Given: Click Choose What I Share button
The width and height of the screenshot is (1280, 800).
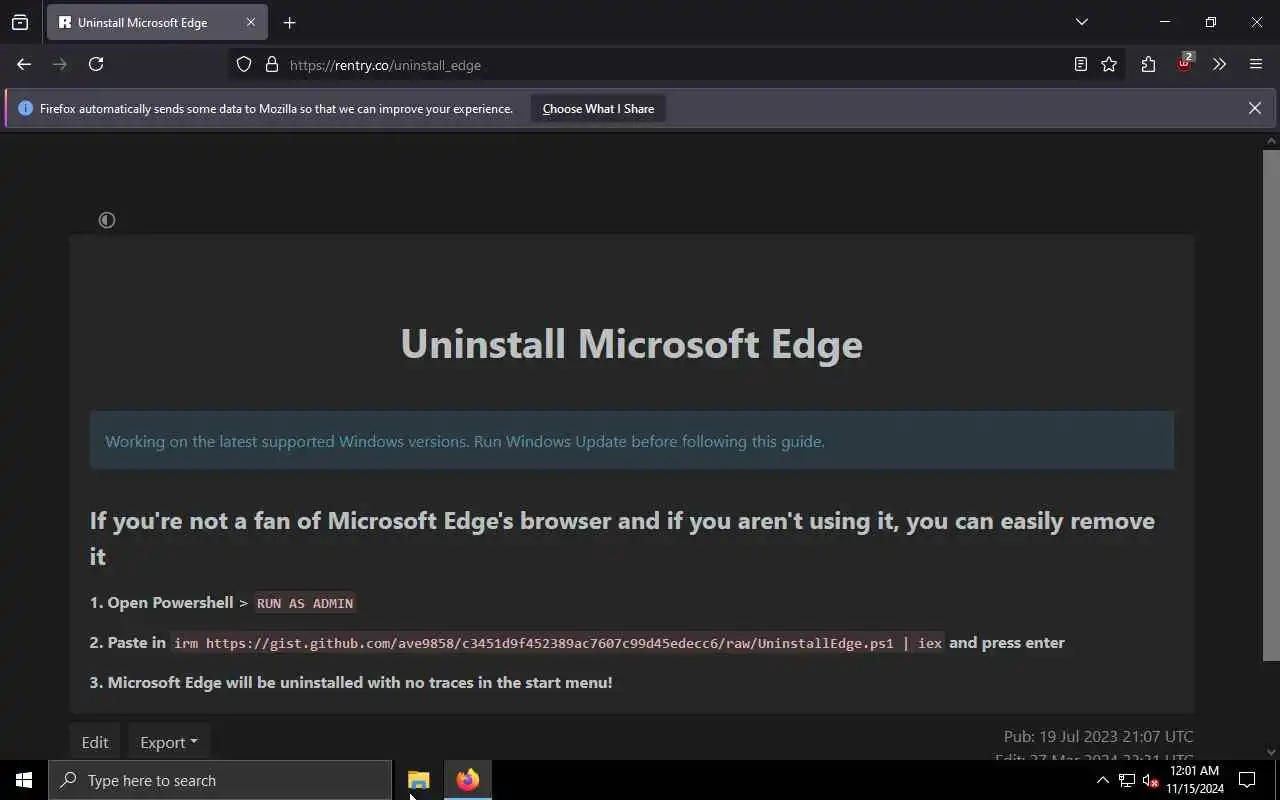Looking at the screenshot, I should click(x=598, y=108).
